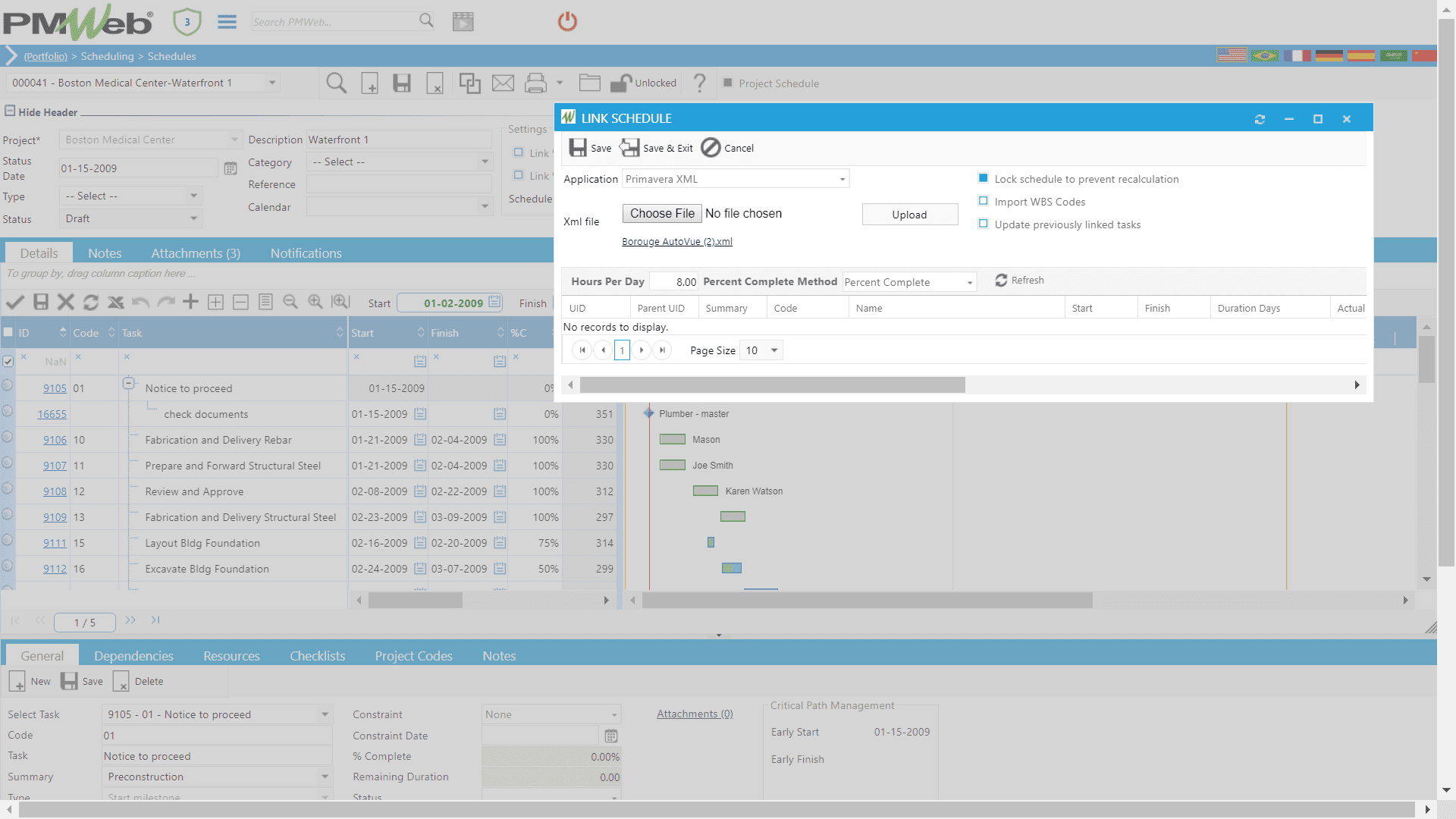Click Cancel in Link Schedule dialog
Viewport: 1456px width, 819px height.
(727, 148)
